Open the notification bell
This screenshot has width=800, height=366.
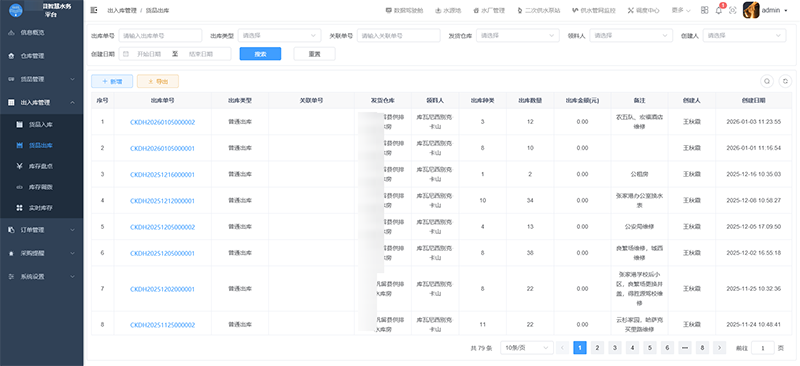pos(719,10)
